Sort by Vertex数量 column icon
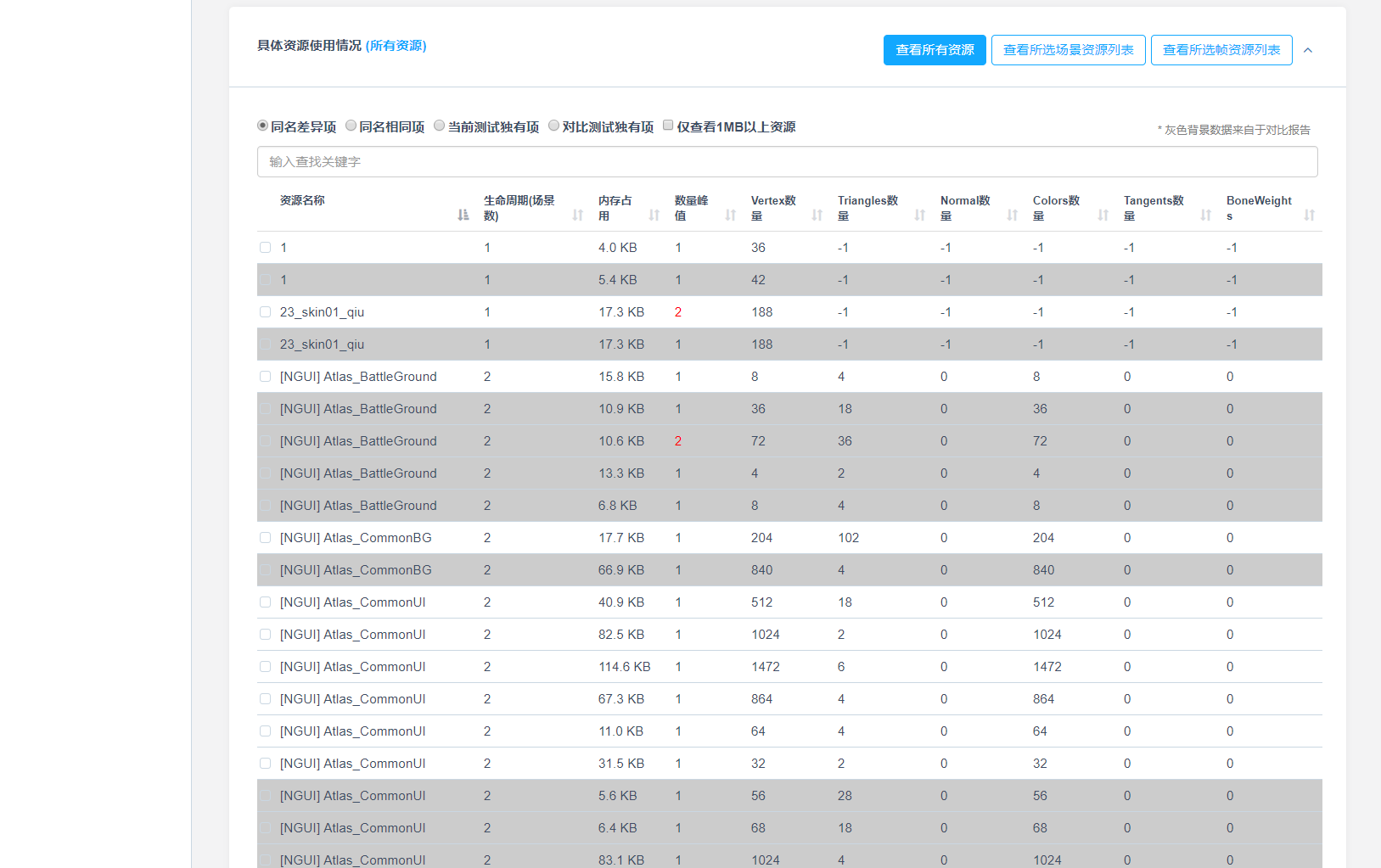The image size is (1381, 868). click(817, 215)
